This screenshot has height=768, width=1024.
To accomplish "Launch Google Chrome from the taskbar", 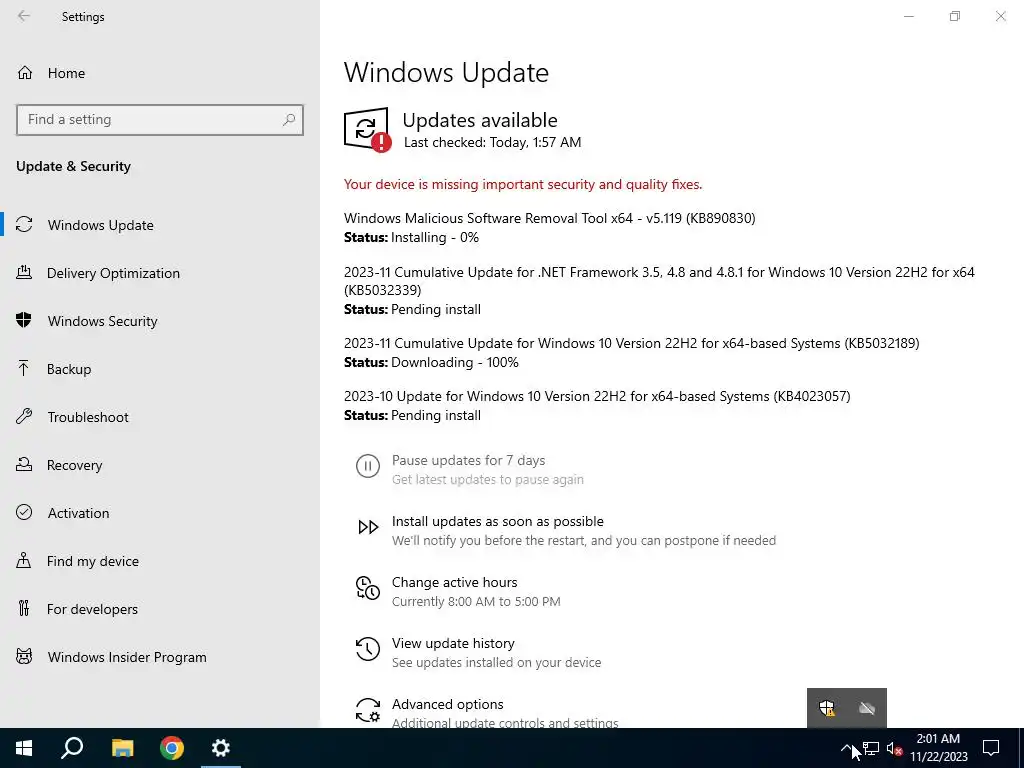I will pos(172,748).
